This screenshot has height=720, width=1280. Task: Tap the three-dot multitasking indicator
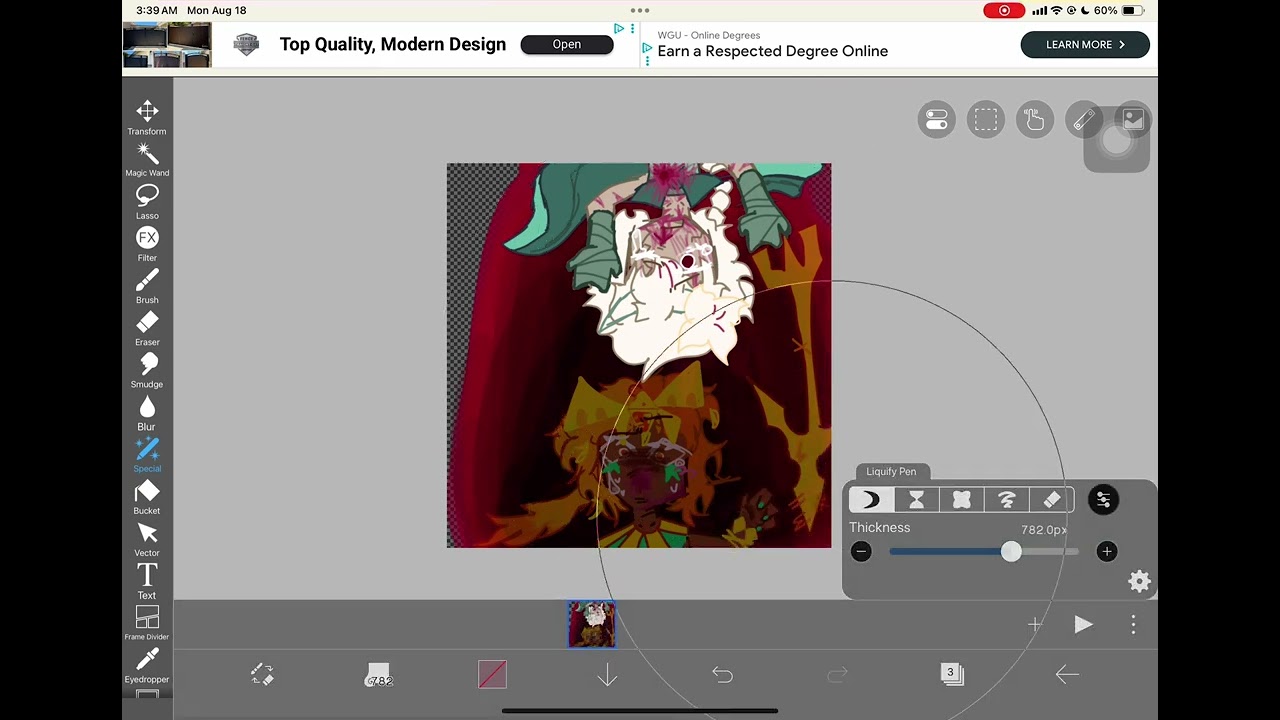click(x=640, y=10)
